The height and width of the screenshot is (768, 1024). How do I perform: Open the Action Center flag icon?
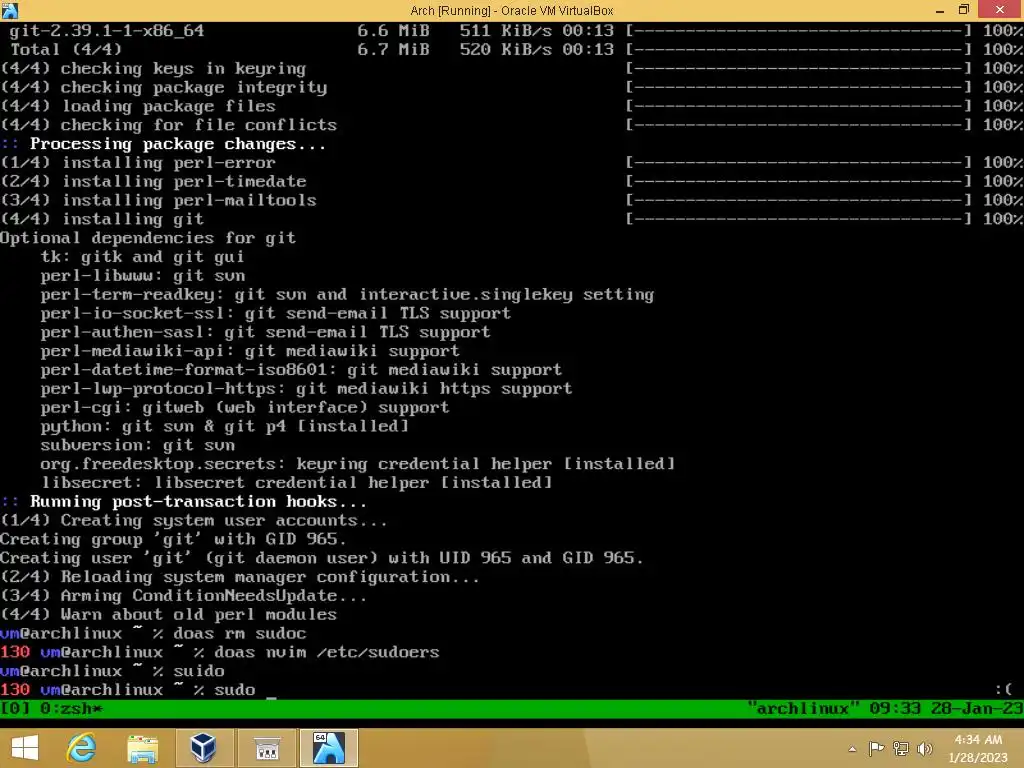click(876, 748)
